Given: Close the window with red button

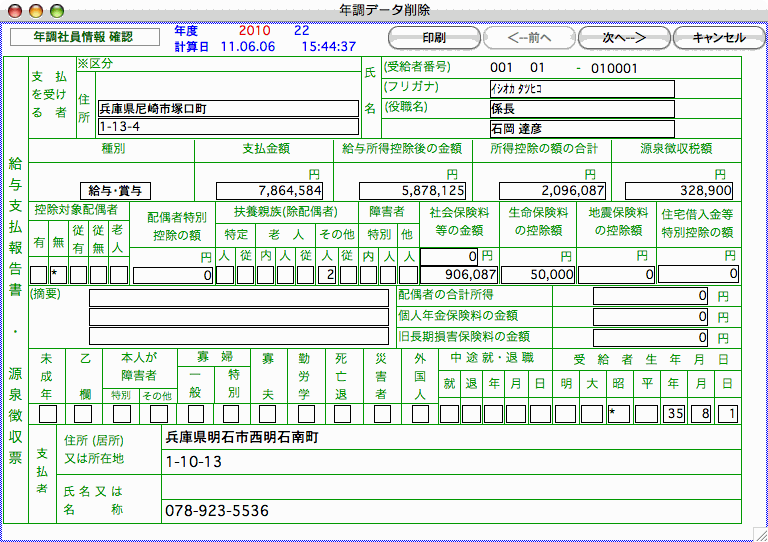Looking at the screenshot, I should (14, 9).
